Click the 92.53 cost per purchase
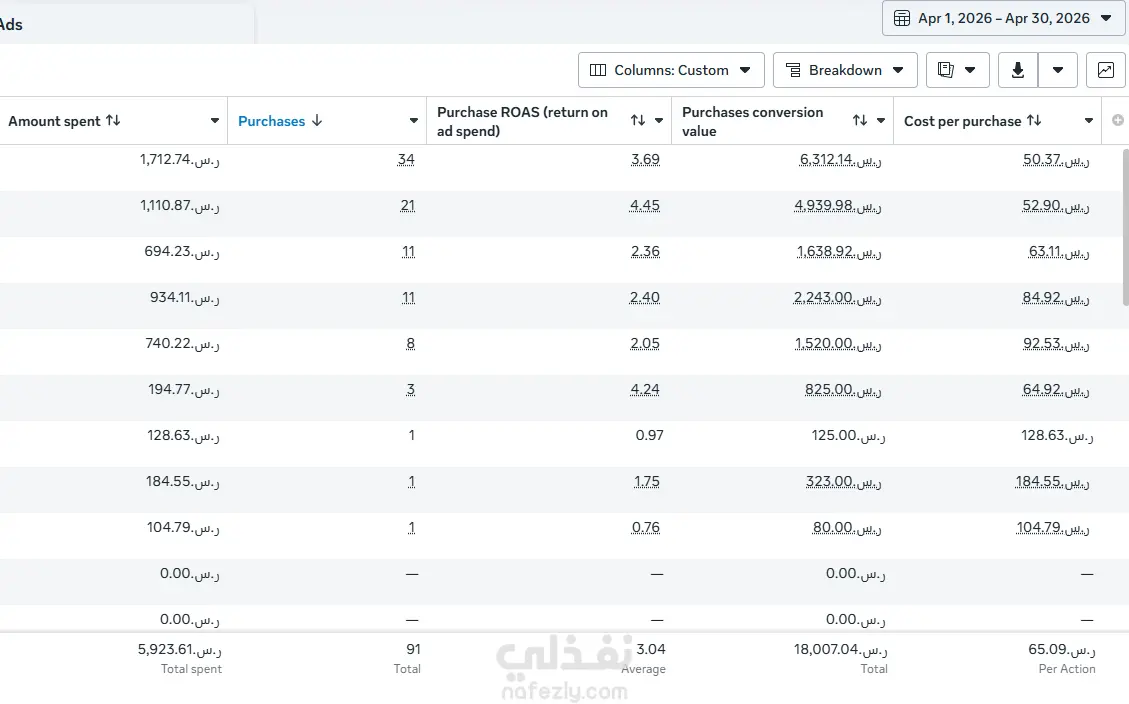 click(x=1056, y=343)
